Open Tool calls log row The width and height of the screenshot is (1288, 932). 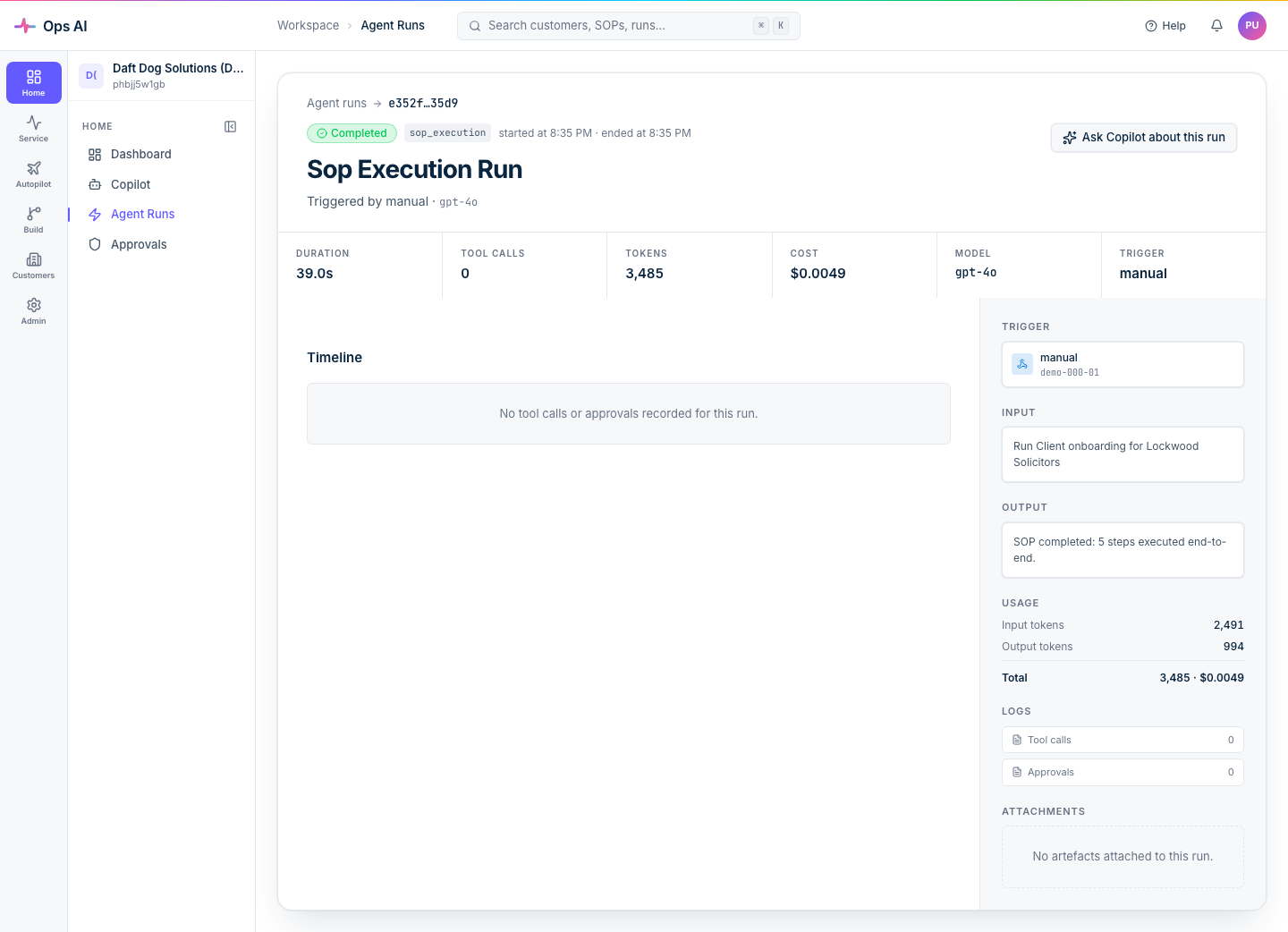(1123, 740)
